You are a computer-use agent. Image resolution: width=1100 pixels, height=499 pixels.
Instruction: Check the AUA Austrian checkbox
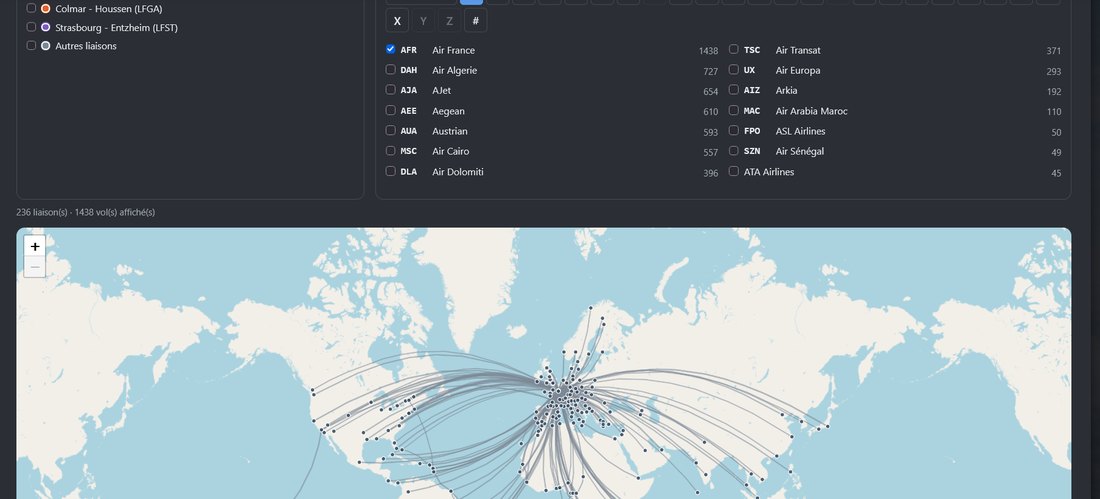(391, 131)
